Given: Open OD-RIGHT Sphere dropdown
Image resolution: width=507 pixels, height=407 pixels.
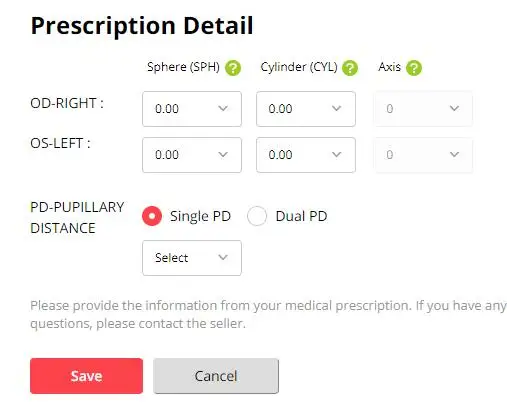Looking at the screenshot, I should (192, 109).
